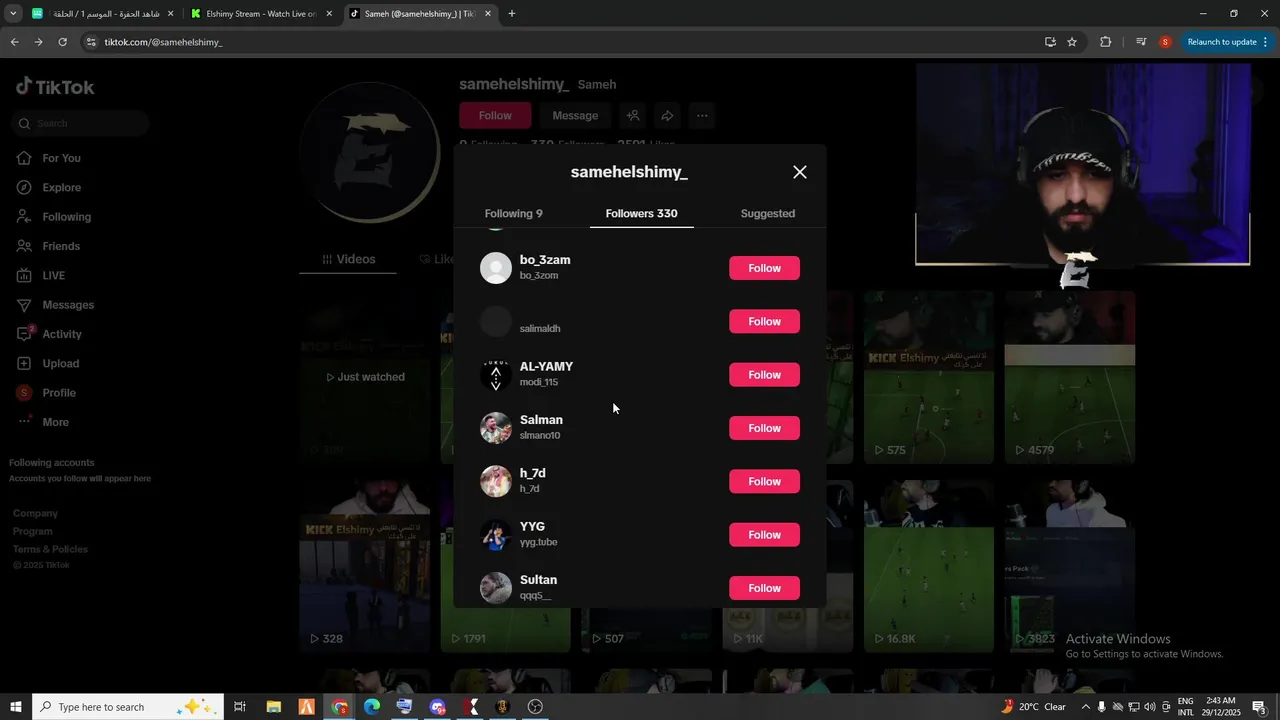Image resolution: width=1280 pixels, height=720 pixels.
Task: Go to the For You feed
Action: pos(61,158)
